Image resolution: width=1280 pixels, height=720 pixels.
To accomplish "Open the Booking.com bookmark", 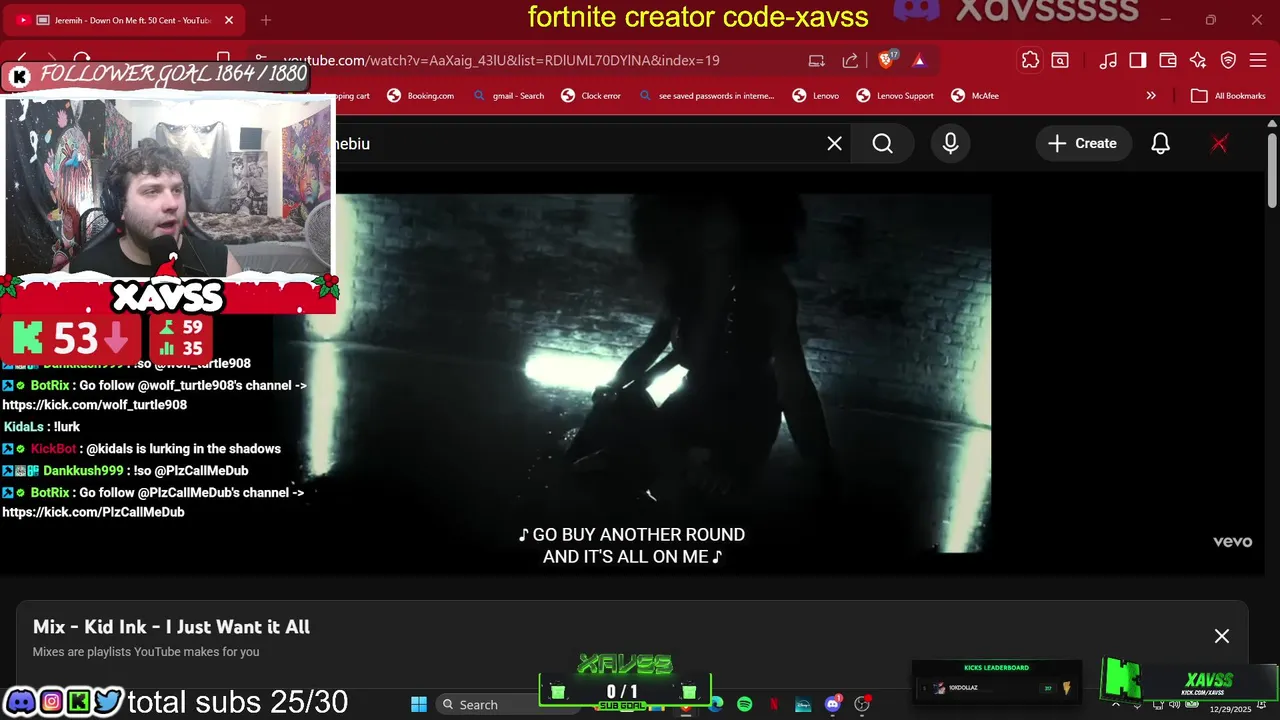I will [x=421, y=96].
